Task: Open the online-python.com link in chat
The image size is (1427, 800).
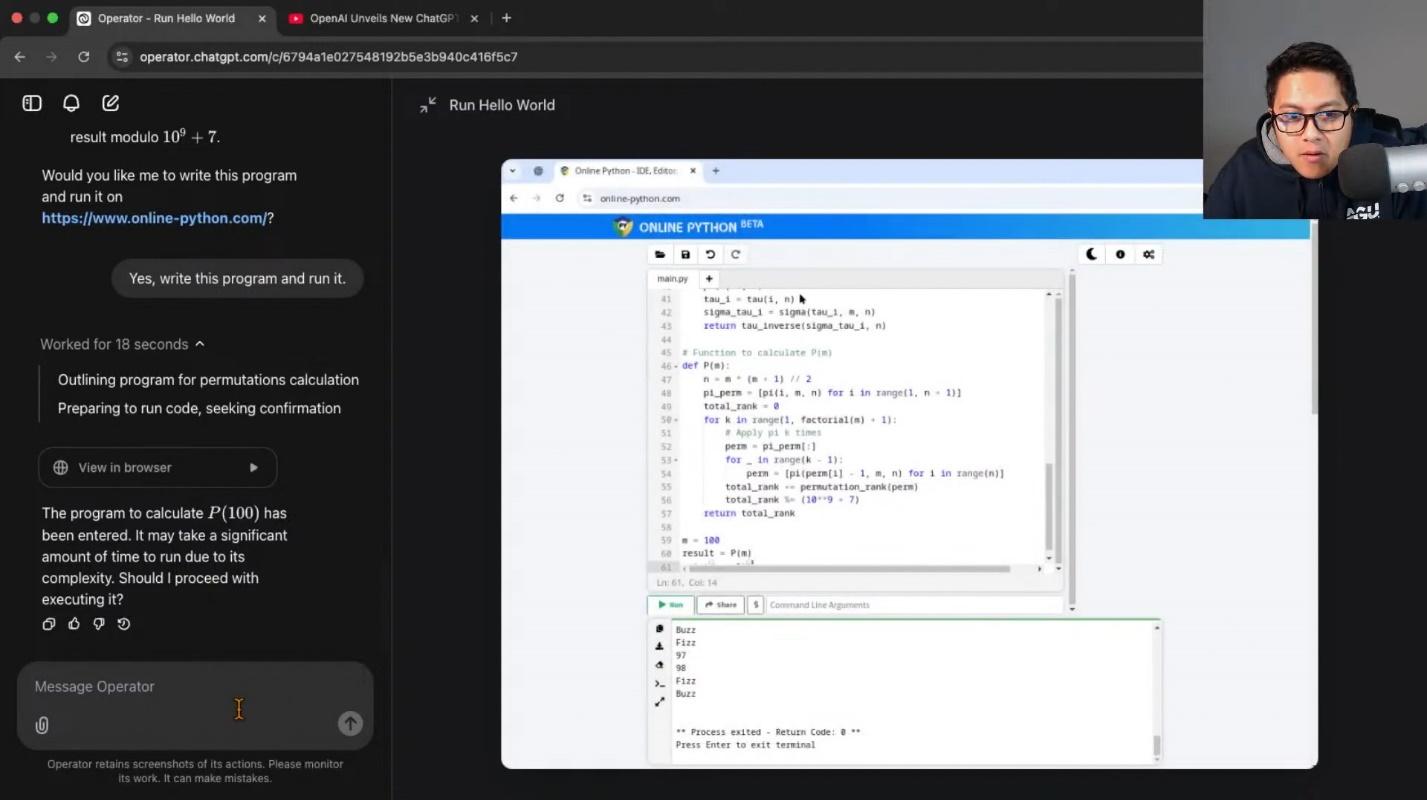Action: coord(154,218)
